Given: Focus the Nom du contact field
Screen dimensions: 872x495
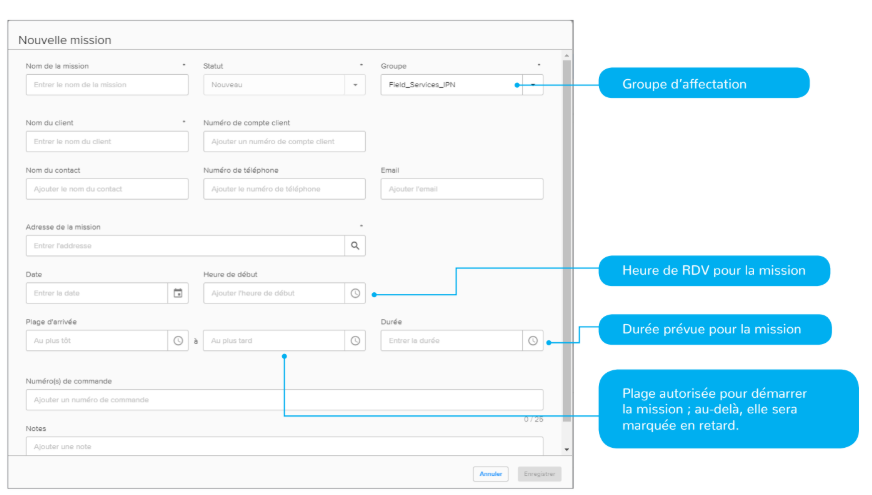Looking at the screenshot, I should [107, 189].
